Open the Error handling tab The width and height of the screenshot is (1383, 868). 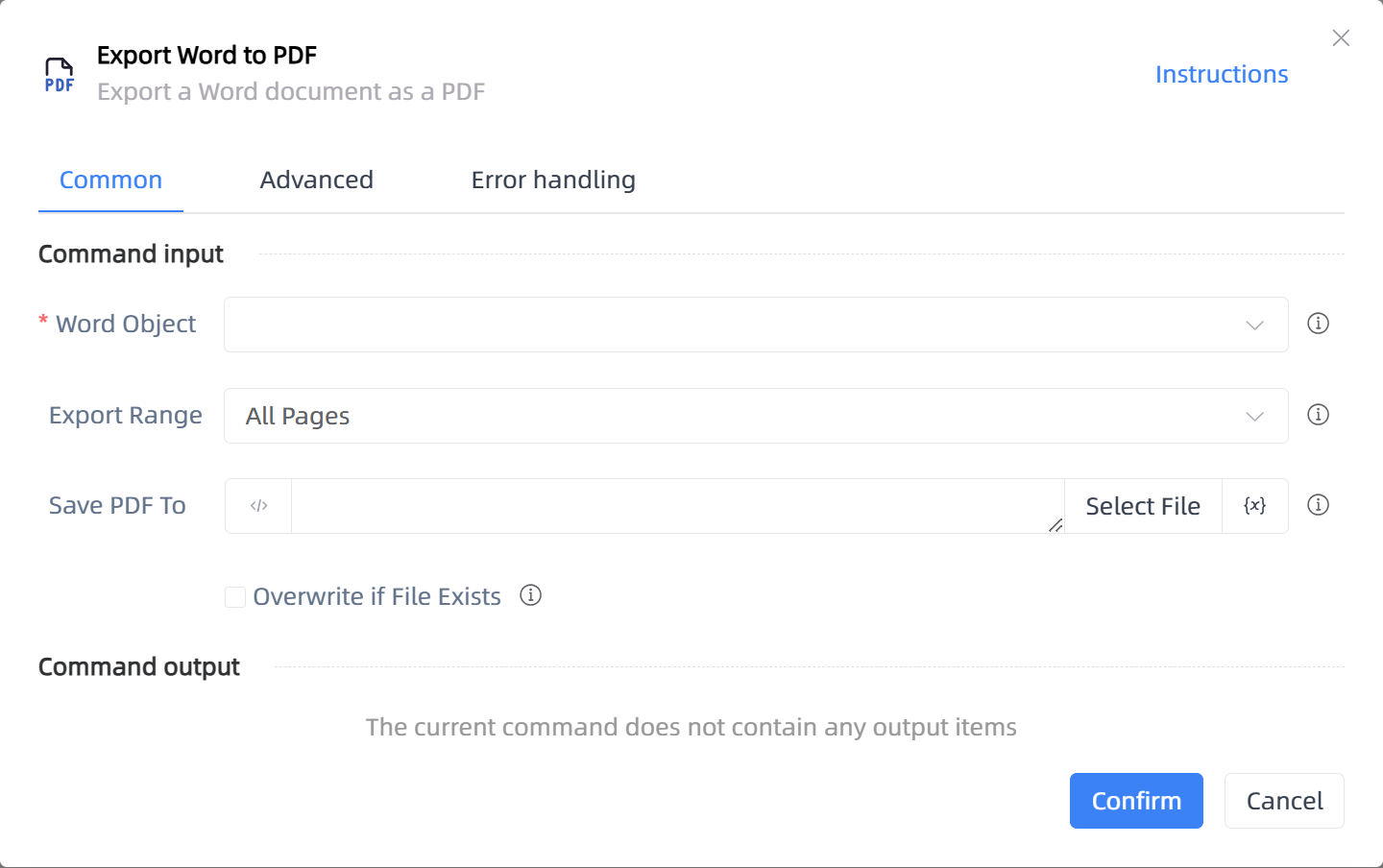(553, 181)
